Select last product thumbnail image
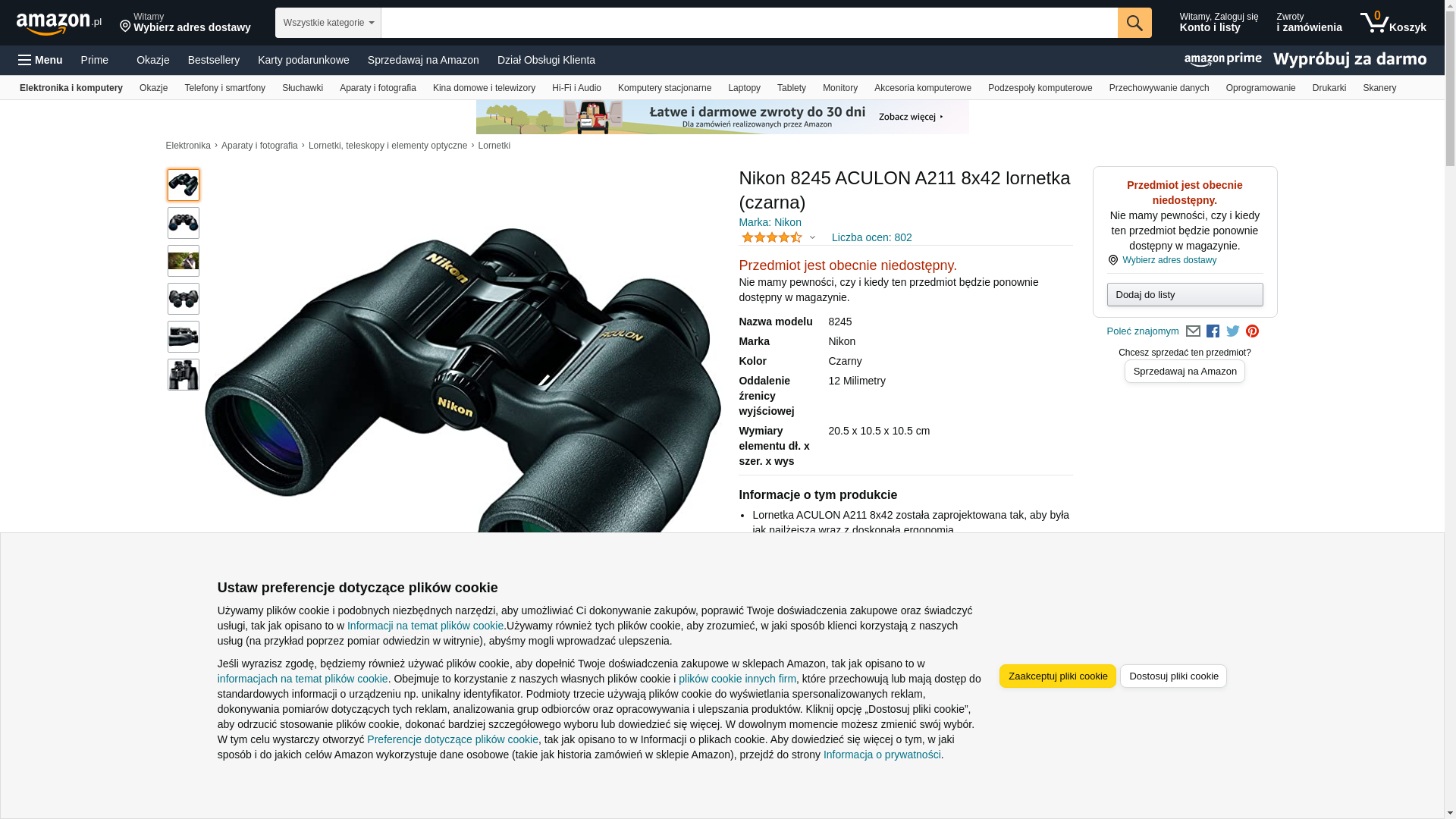This screenshot has width=1456, height=819. (x=184, y=375)
